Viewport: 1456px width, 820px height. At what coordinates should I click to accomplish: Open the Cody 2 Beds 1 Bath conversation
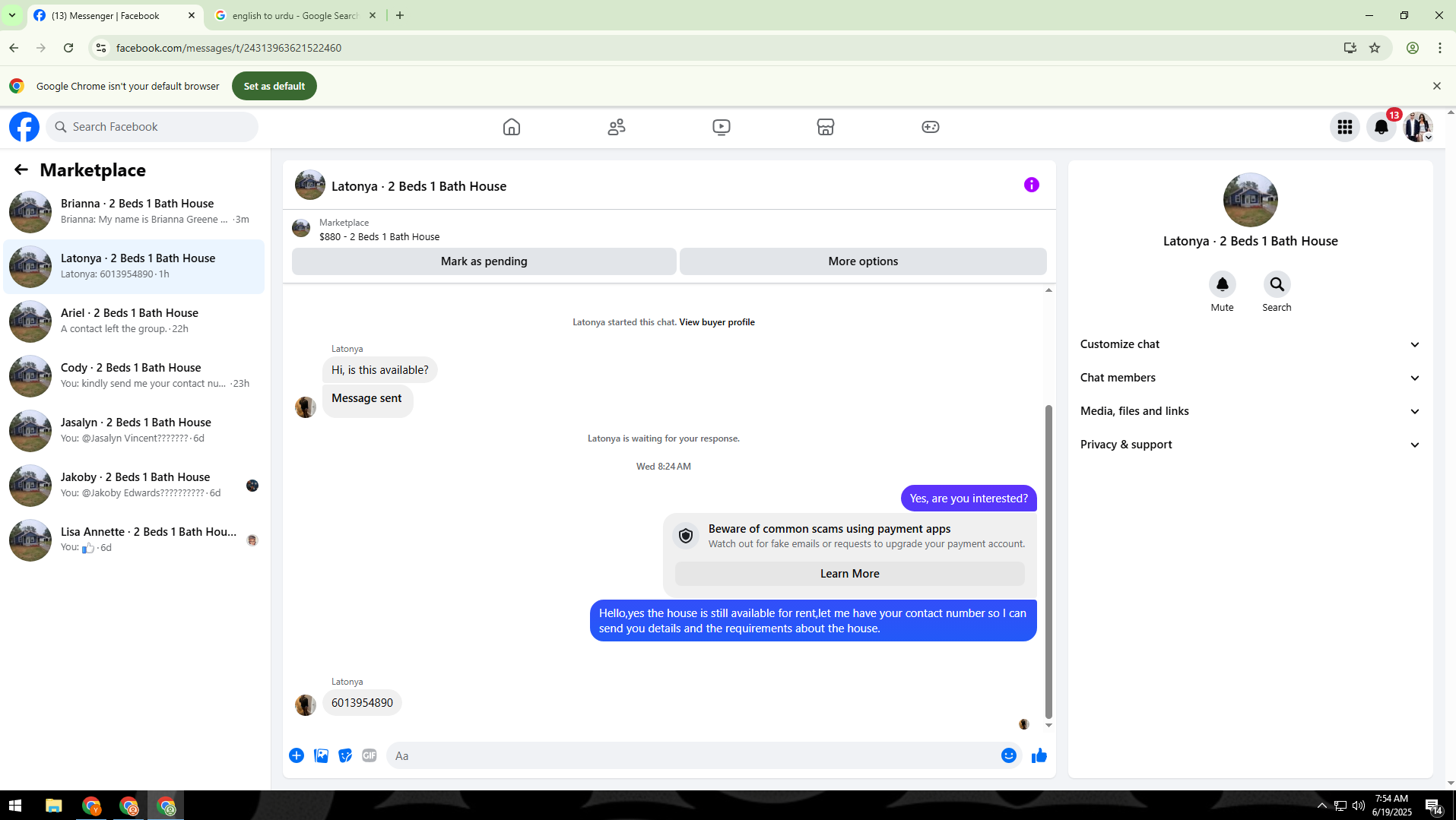tap(134, 376)
